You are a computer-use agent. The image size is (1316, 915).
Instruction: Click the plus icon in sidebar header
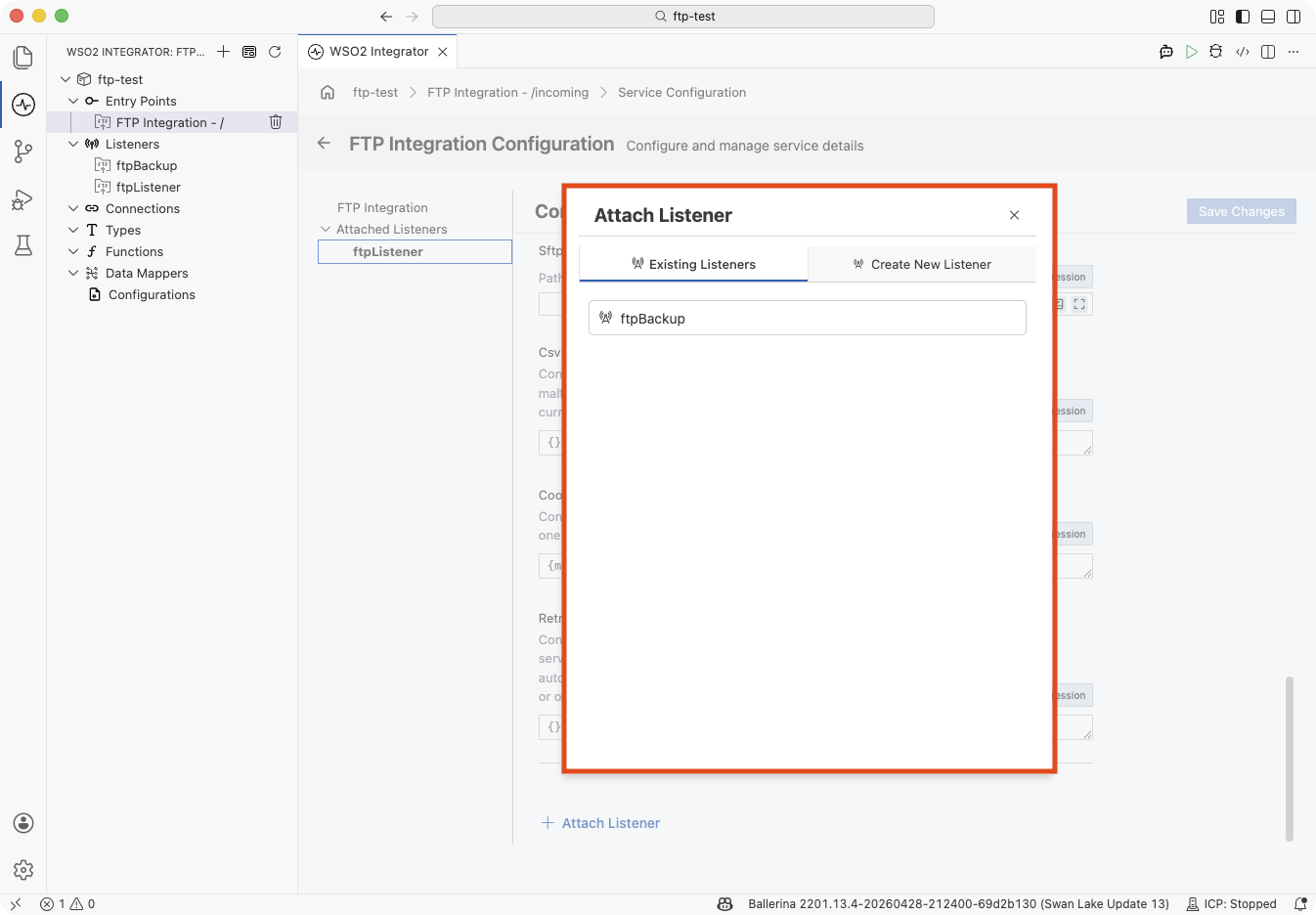(224, 52)
